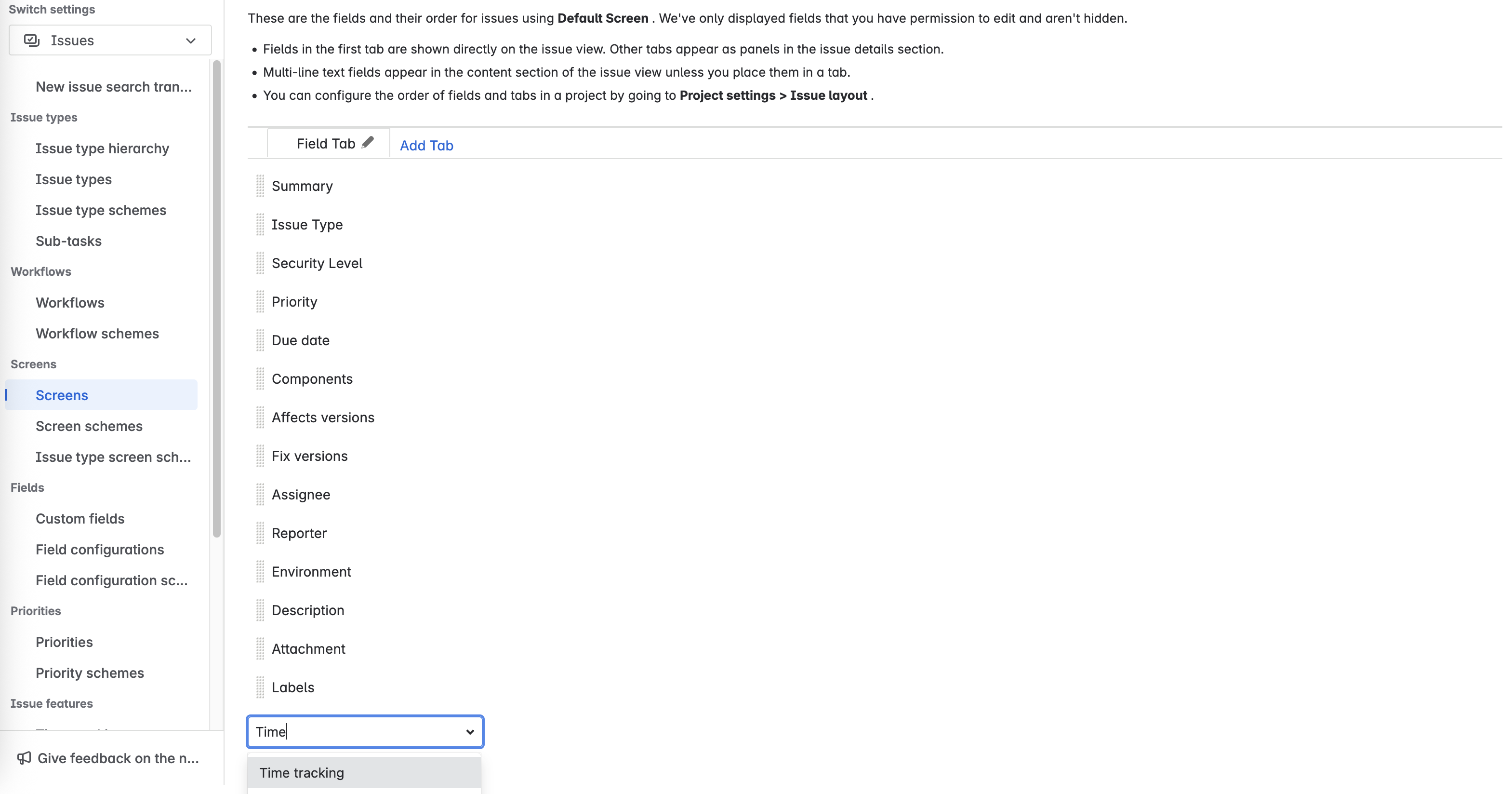The width and height of the screenshot is (1512, 794).
Task: Select Time tracking from suggestions
Action: (302, 772)
